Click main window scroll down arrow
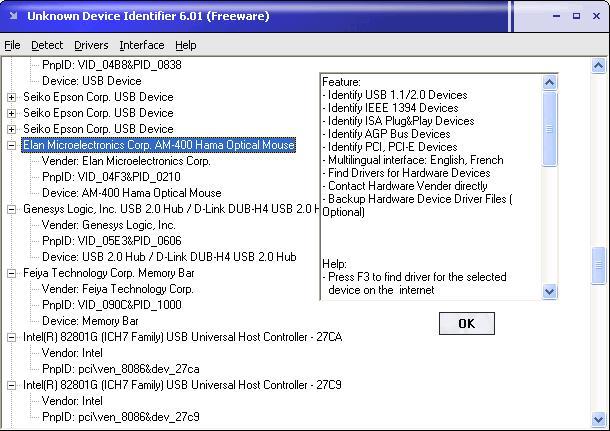The height and width of the screenshot is (431, 610). pyautogui.click(x=598, y=419)
